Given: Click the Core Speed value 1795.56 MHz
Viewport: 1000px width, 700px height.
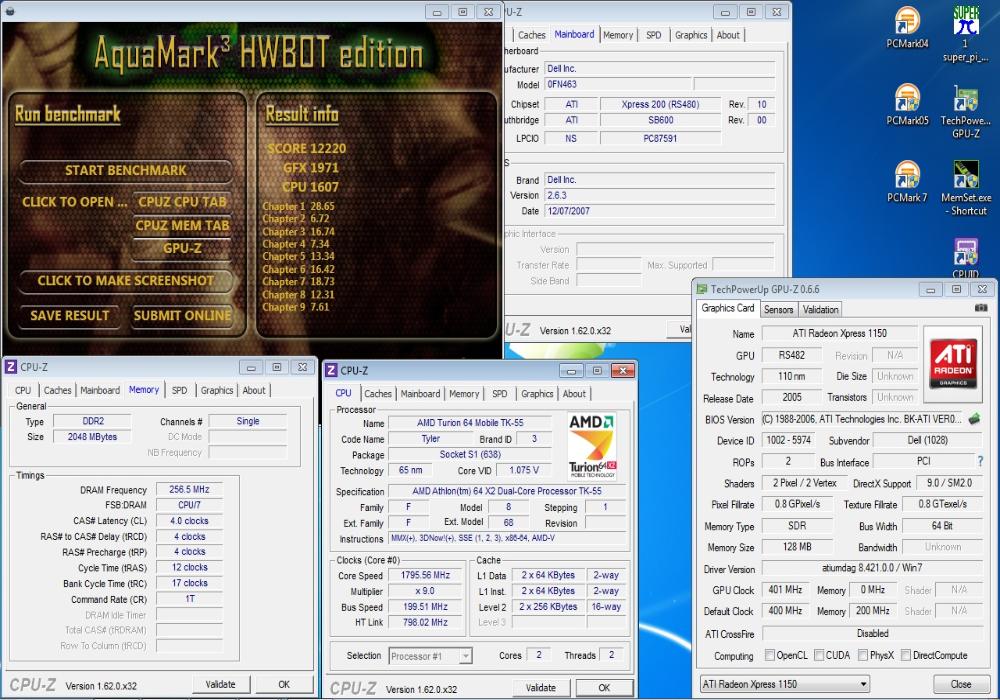Looking at the screenshot, I should click(425, 575).
